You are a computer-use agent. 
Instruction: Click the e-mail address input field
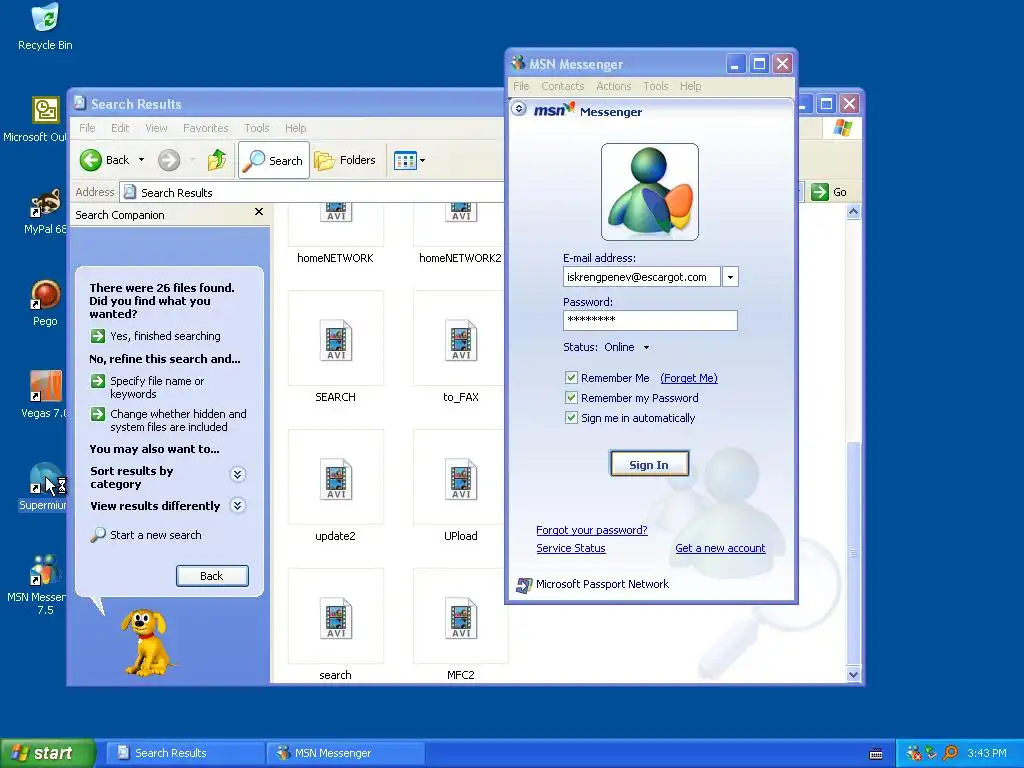pyautogui.click(x=642, y=277)
